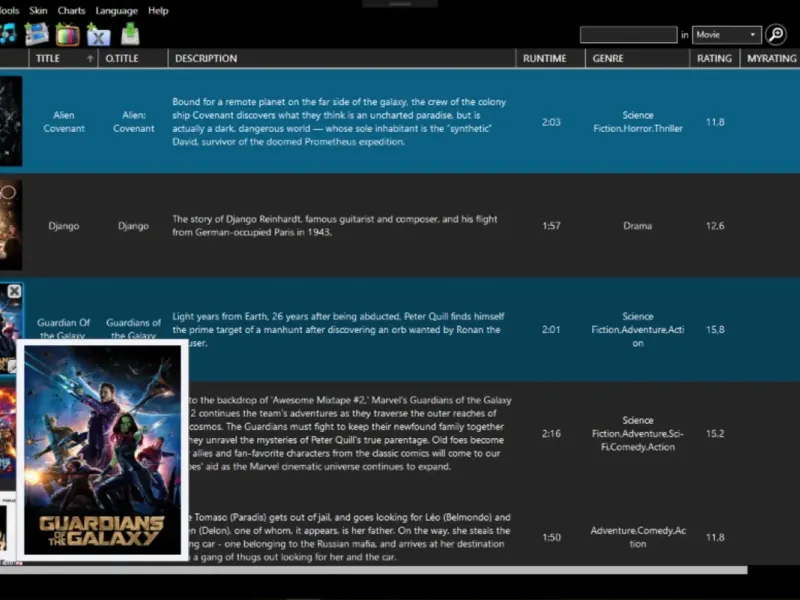Select the 'Guardian Of the Galaxy' title cell
This screenshot has width=800, height=600.
point(64,329)
